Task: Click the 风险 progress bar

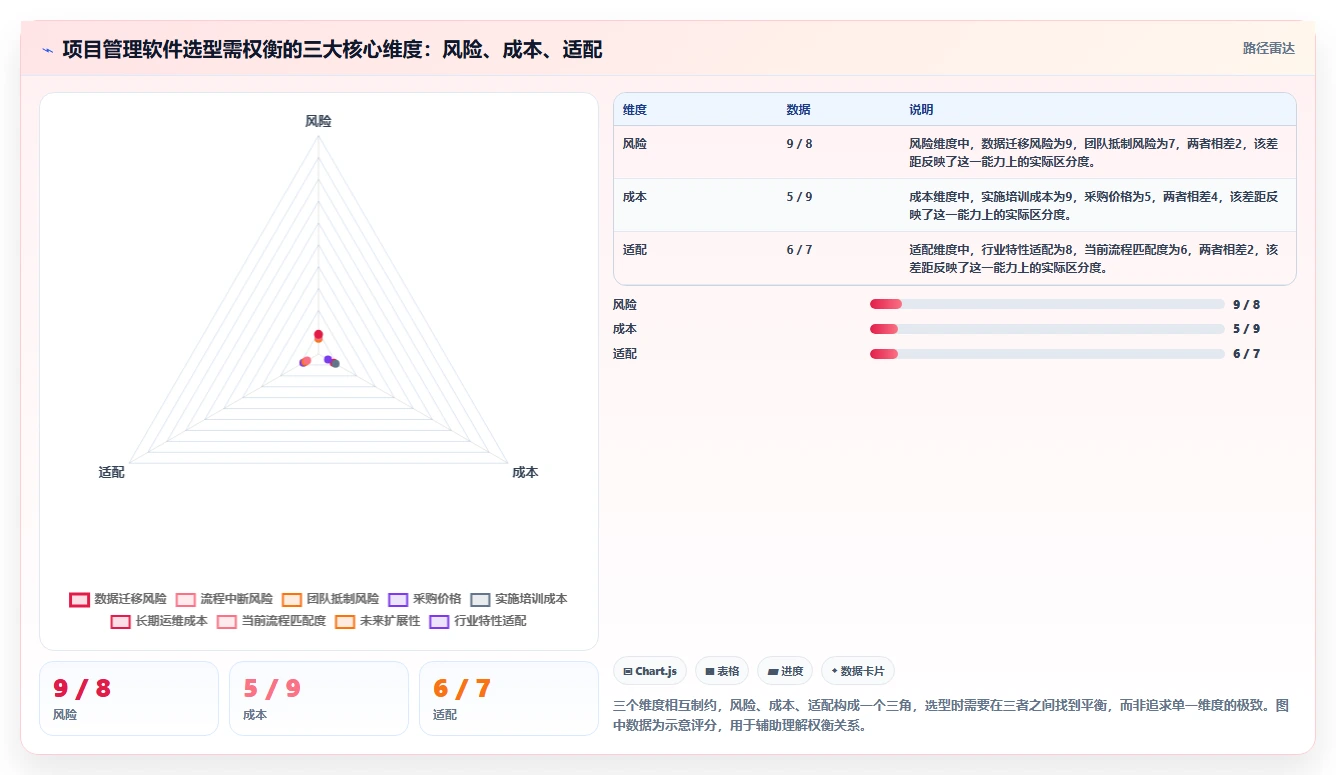Action: (x=1047, y=304)
